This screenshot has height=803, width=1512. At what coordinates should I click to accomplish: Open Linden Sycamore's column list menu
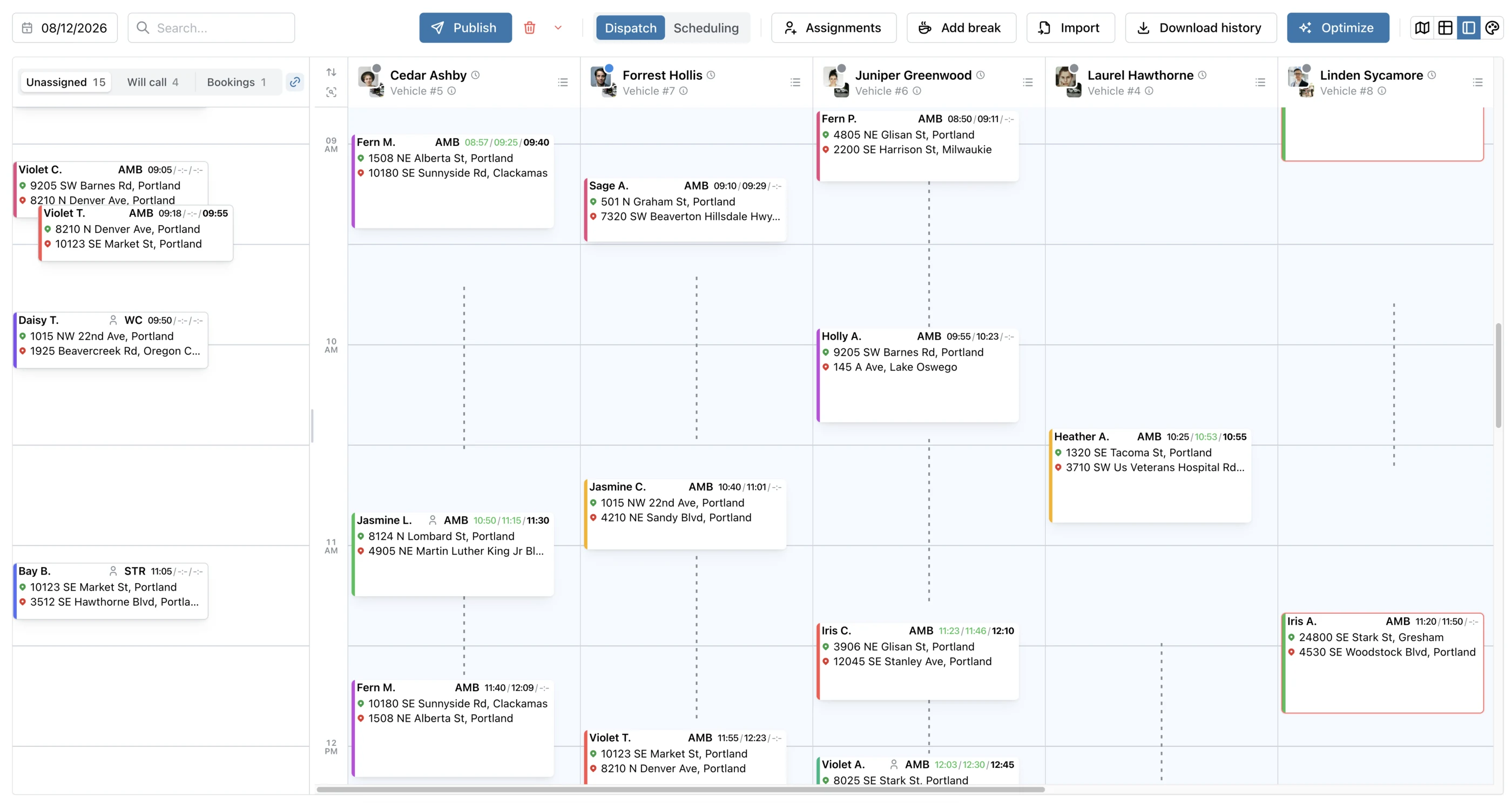[1478, 82]
